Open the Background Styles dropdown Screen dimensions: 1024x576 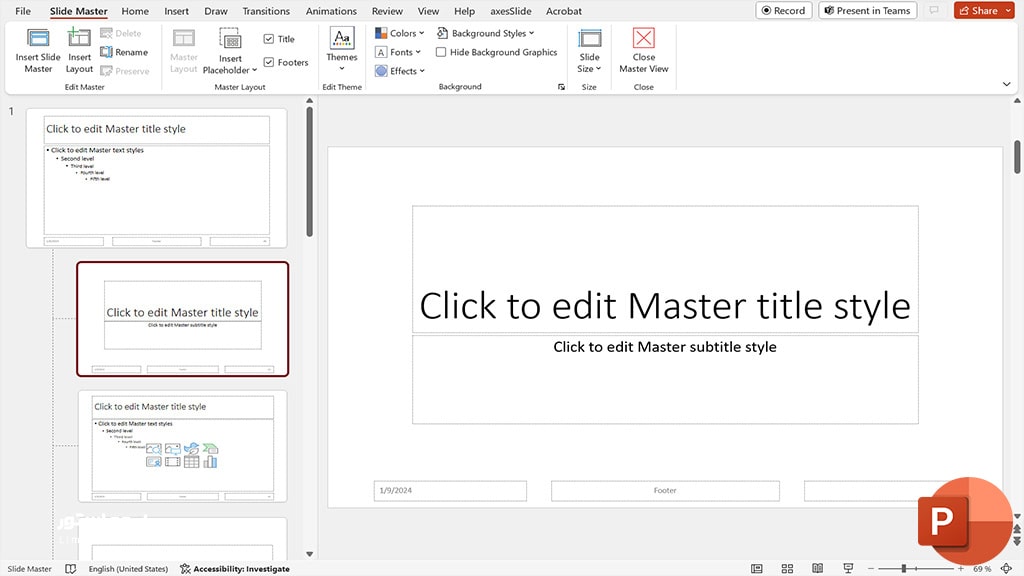pyautogui.click(x=485, y=33)
